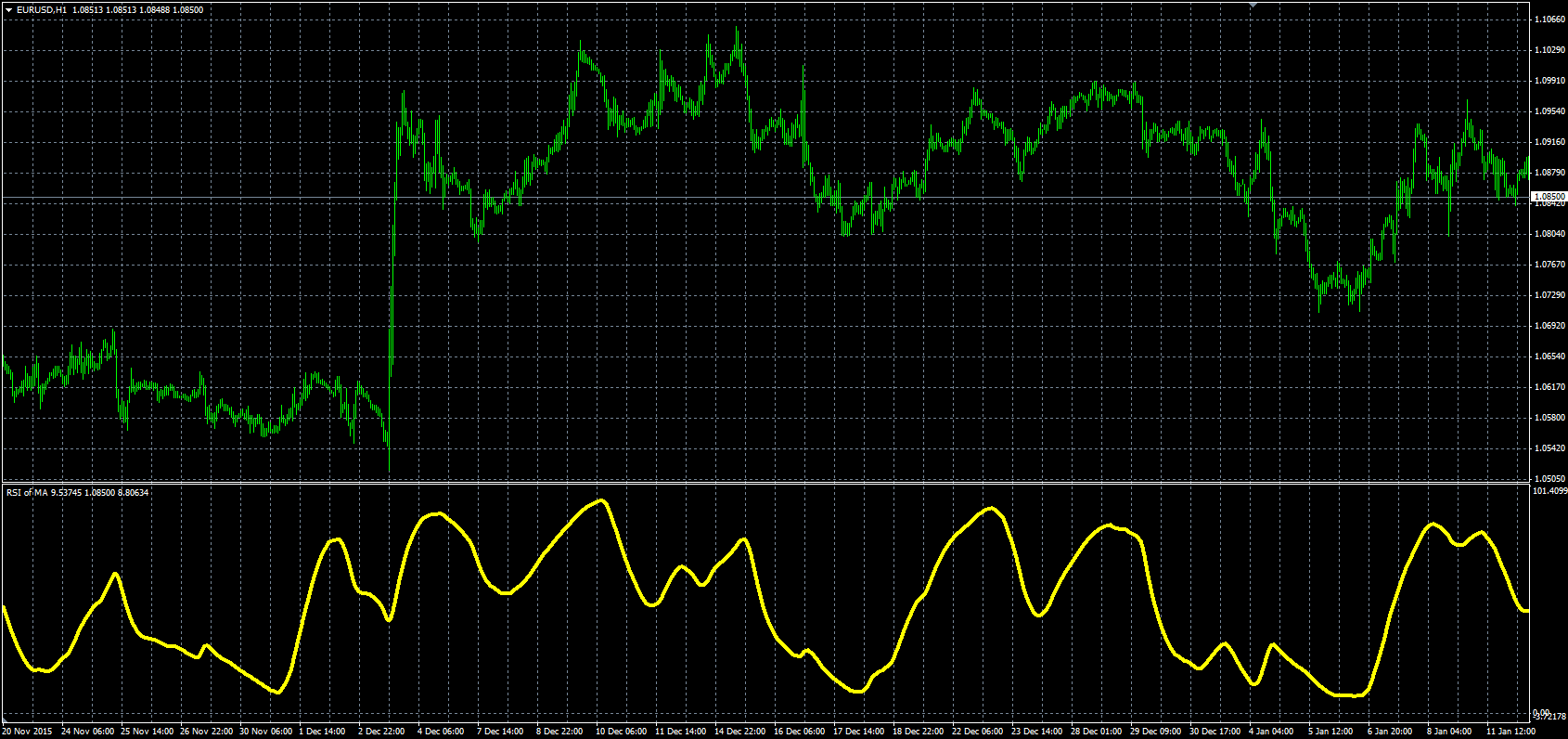
Task: Click the 18 Dec 22:00 time label
Action: point(919,732)
